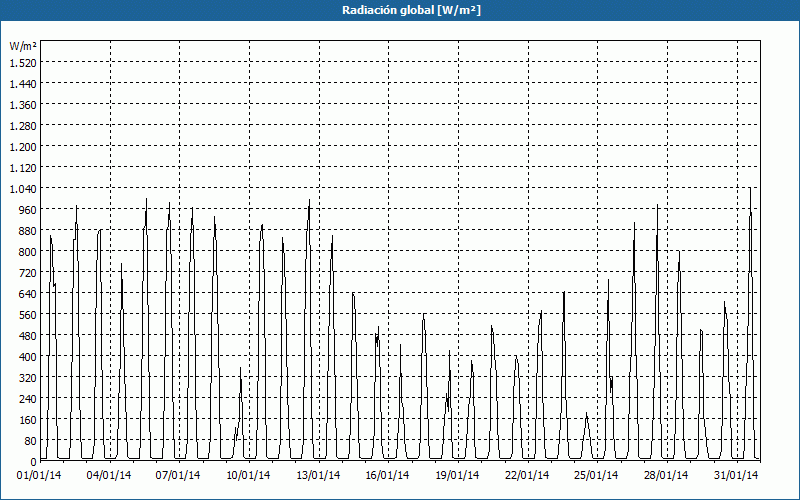Select the 400 y-axis value
The height and width of the screenshot is (500, 800).
click(28, 357)
